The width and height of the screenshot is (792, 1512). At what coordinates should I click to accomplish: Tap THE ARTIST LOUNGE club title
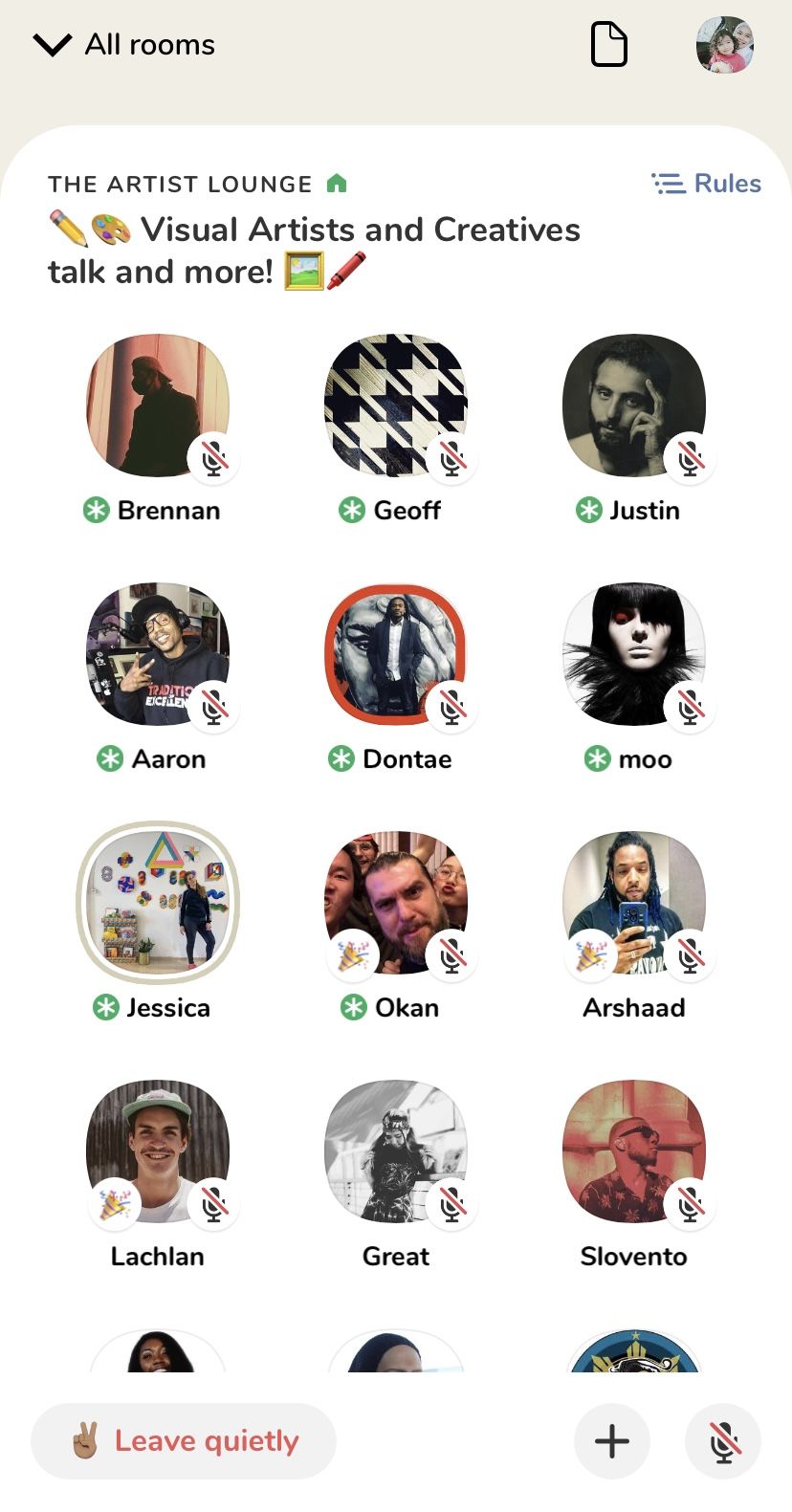point(180,184)
